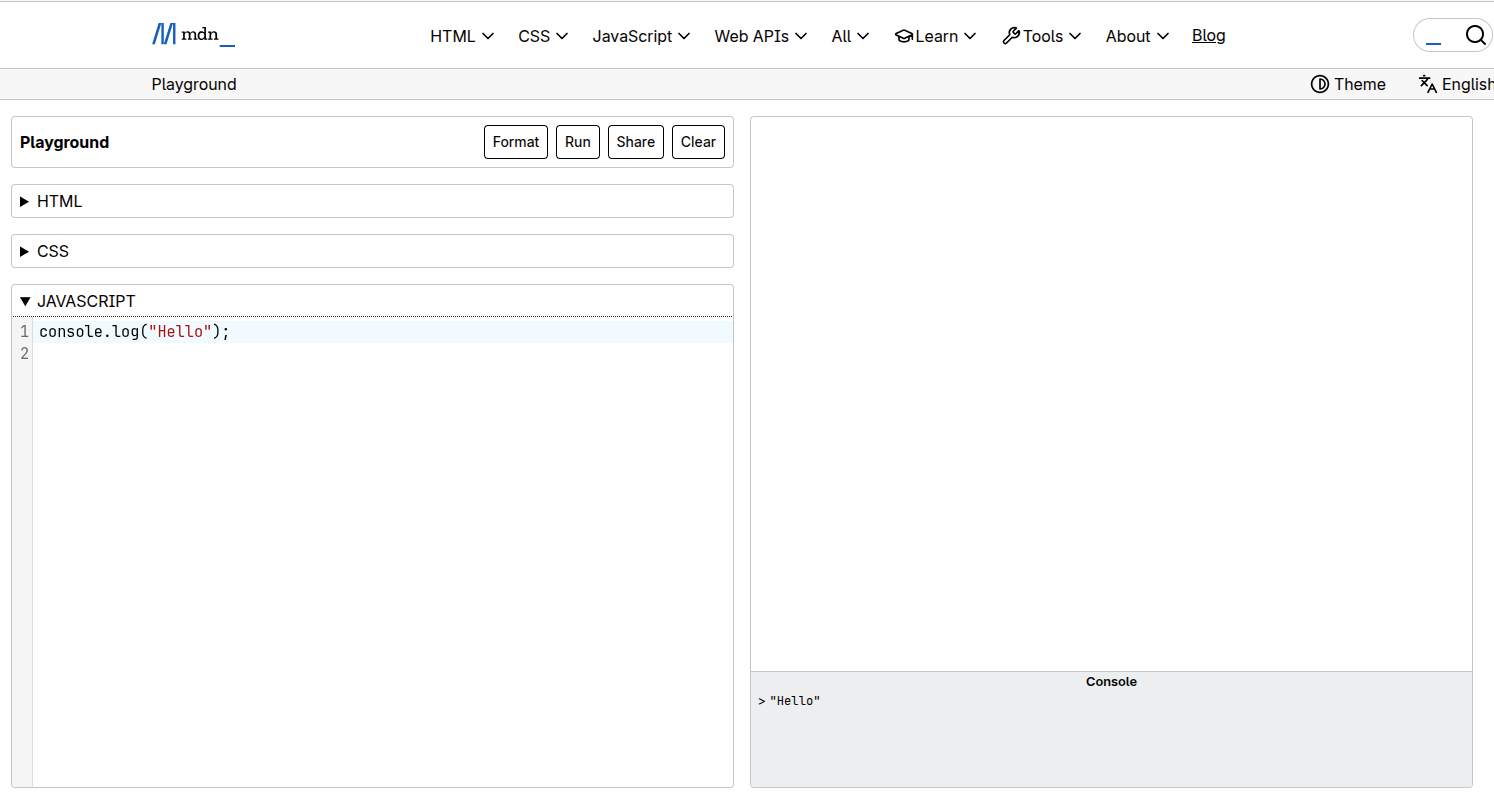Click the MDN logo icon
Viewport: 1494px width, 799px height.
(x=164, y=35)
